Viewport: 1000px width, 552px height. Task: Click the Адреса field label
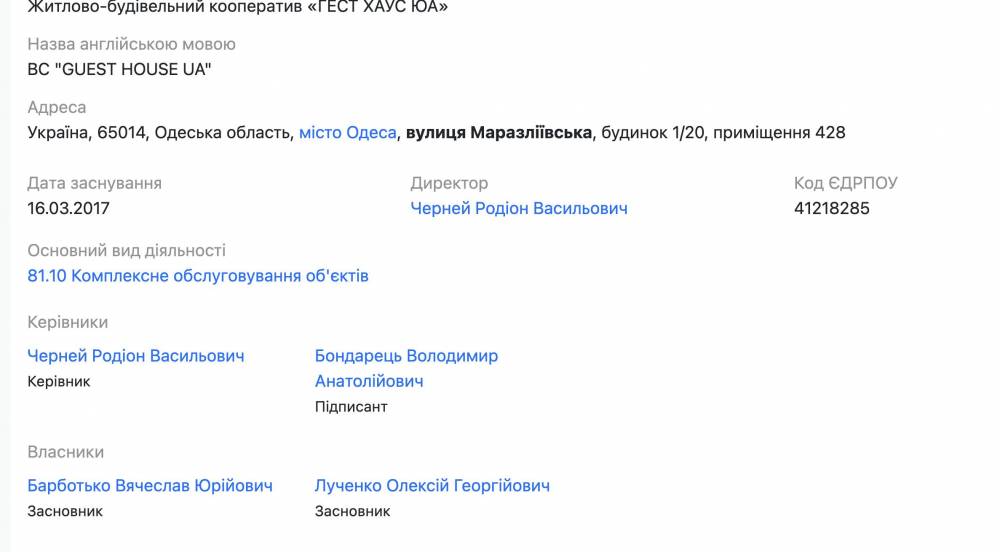(57, 107)
